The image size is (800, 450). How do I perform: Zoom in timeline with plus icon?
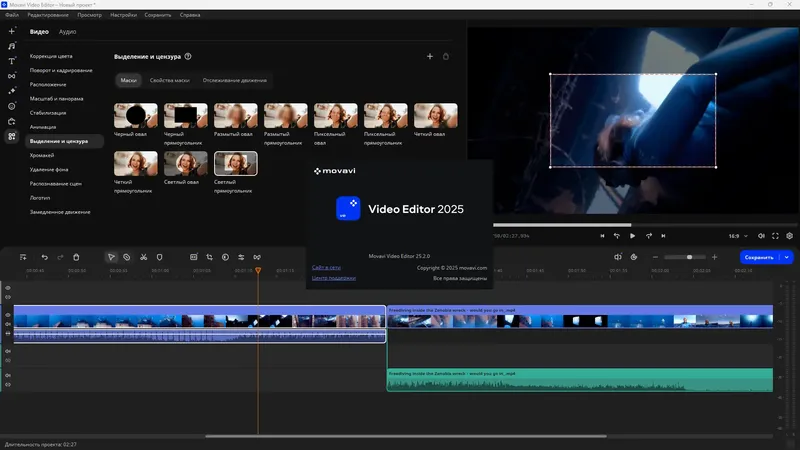pyautogui.click(x=714, y=257)
